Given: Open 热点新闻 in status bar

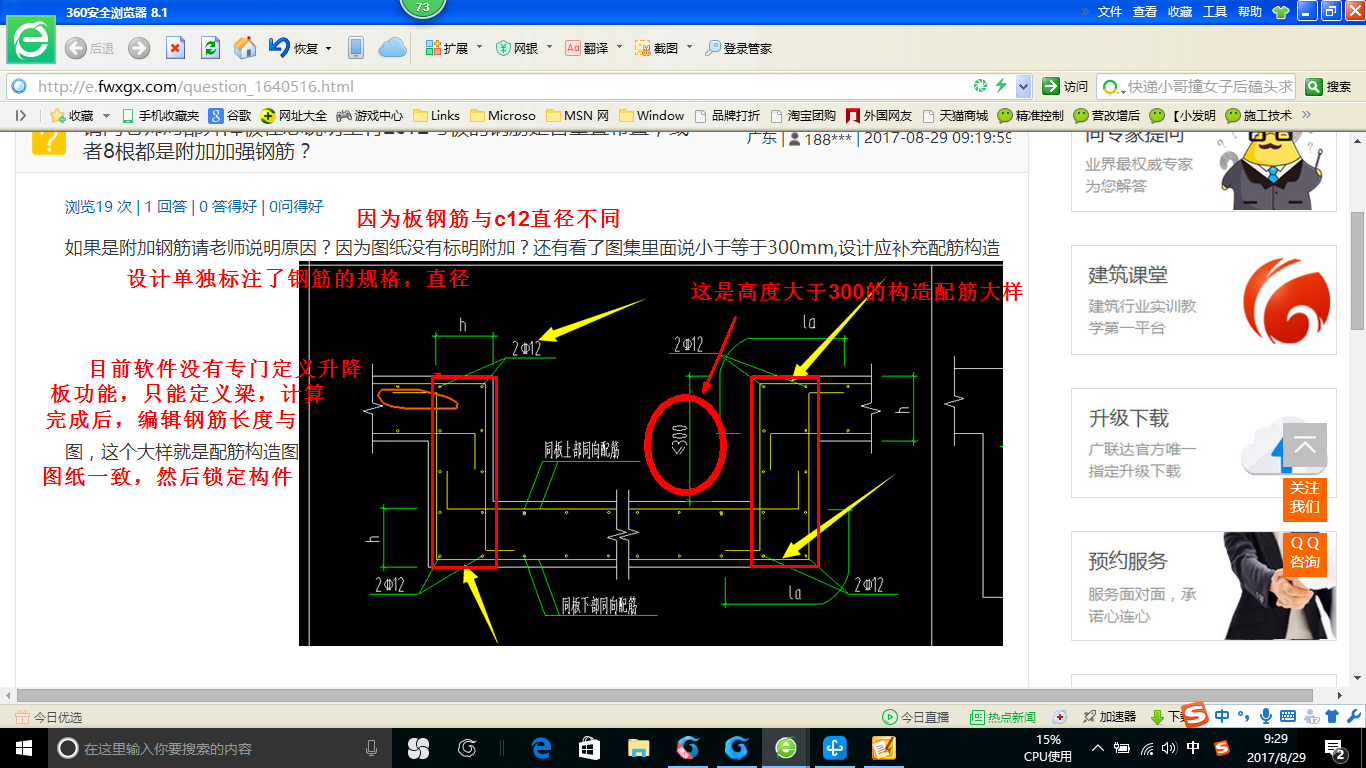Looking at the screenshot, I should coord(1003,717).
